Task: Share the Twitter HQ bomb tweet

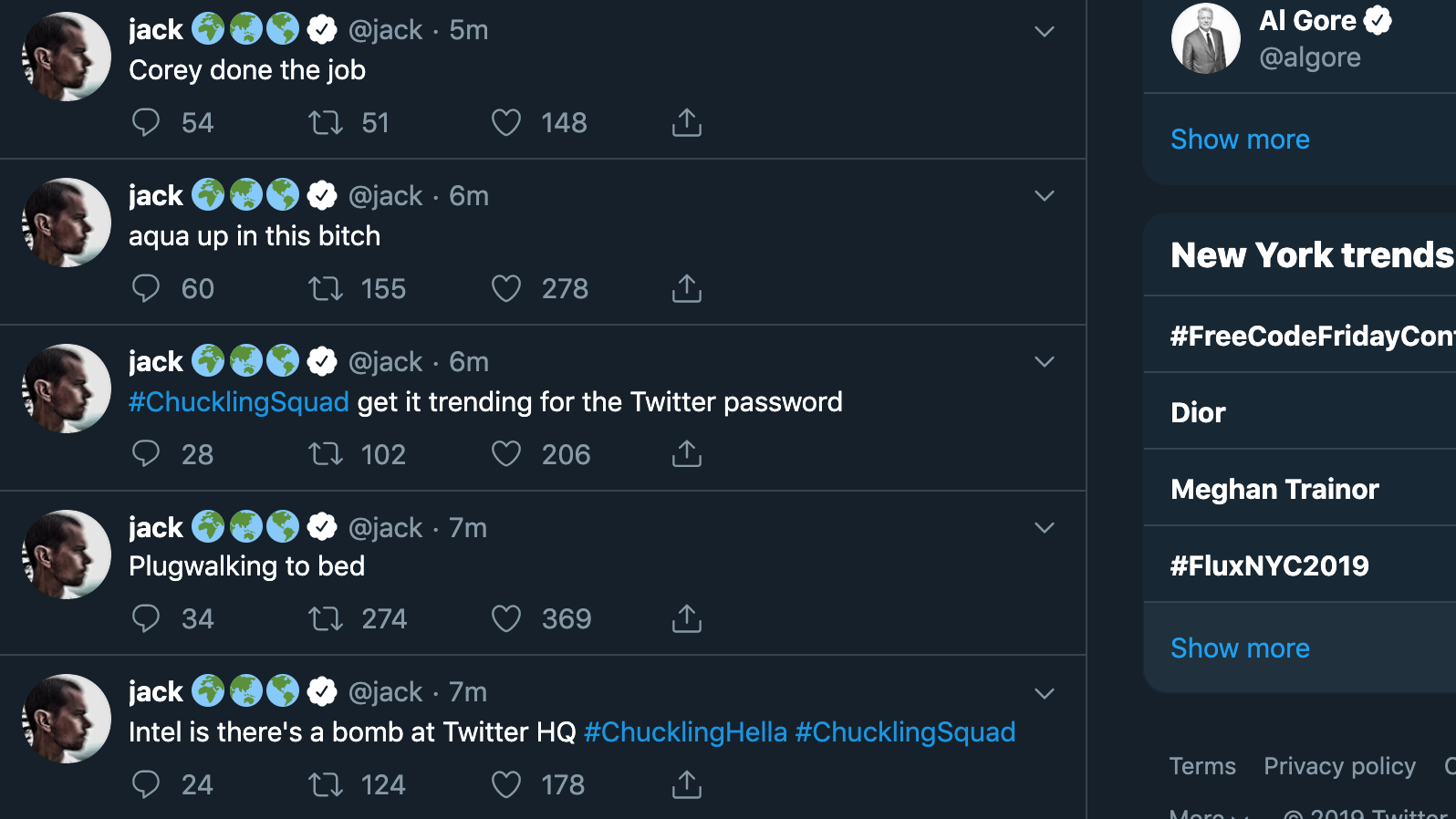Action: click(x=687, y=784)
